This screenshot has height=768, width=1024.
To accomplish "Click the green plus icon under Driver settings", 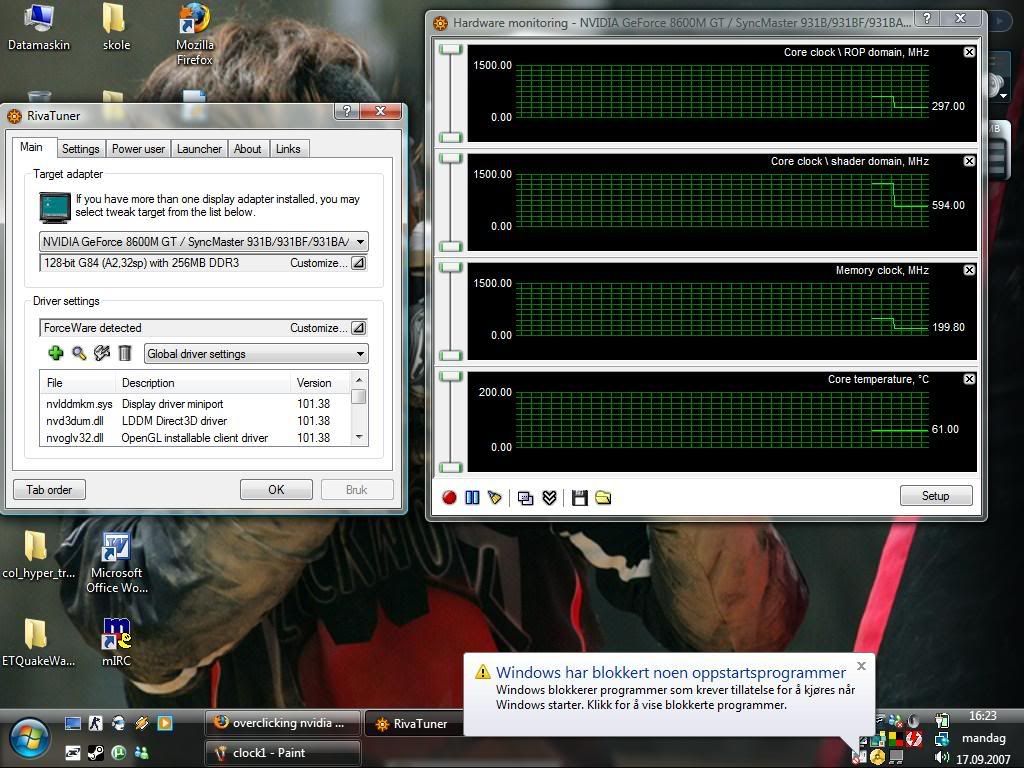I will coord(56,353).
